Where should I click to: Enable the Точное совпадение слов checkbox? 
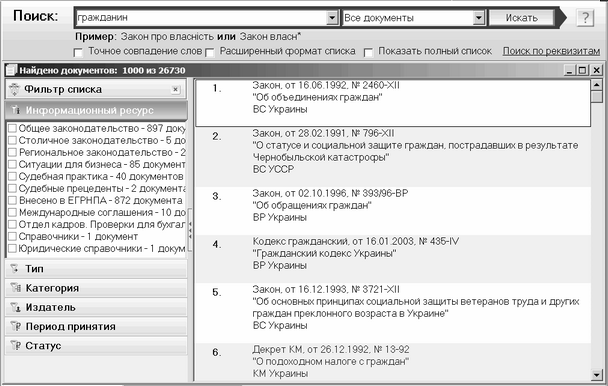click(78, 52)
